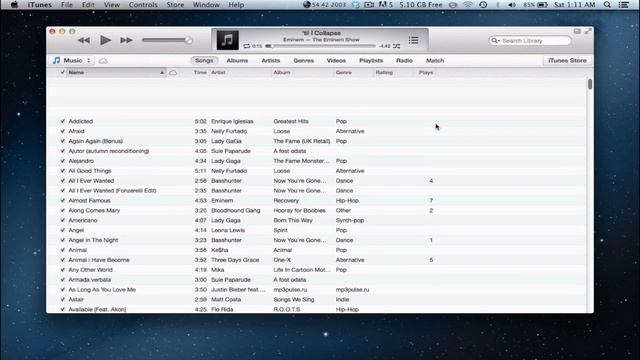Click artist Three Days Grace
640x360 pixels.
235,260
